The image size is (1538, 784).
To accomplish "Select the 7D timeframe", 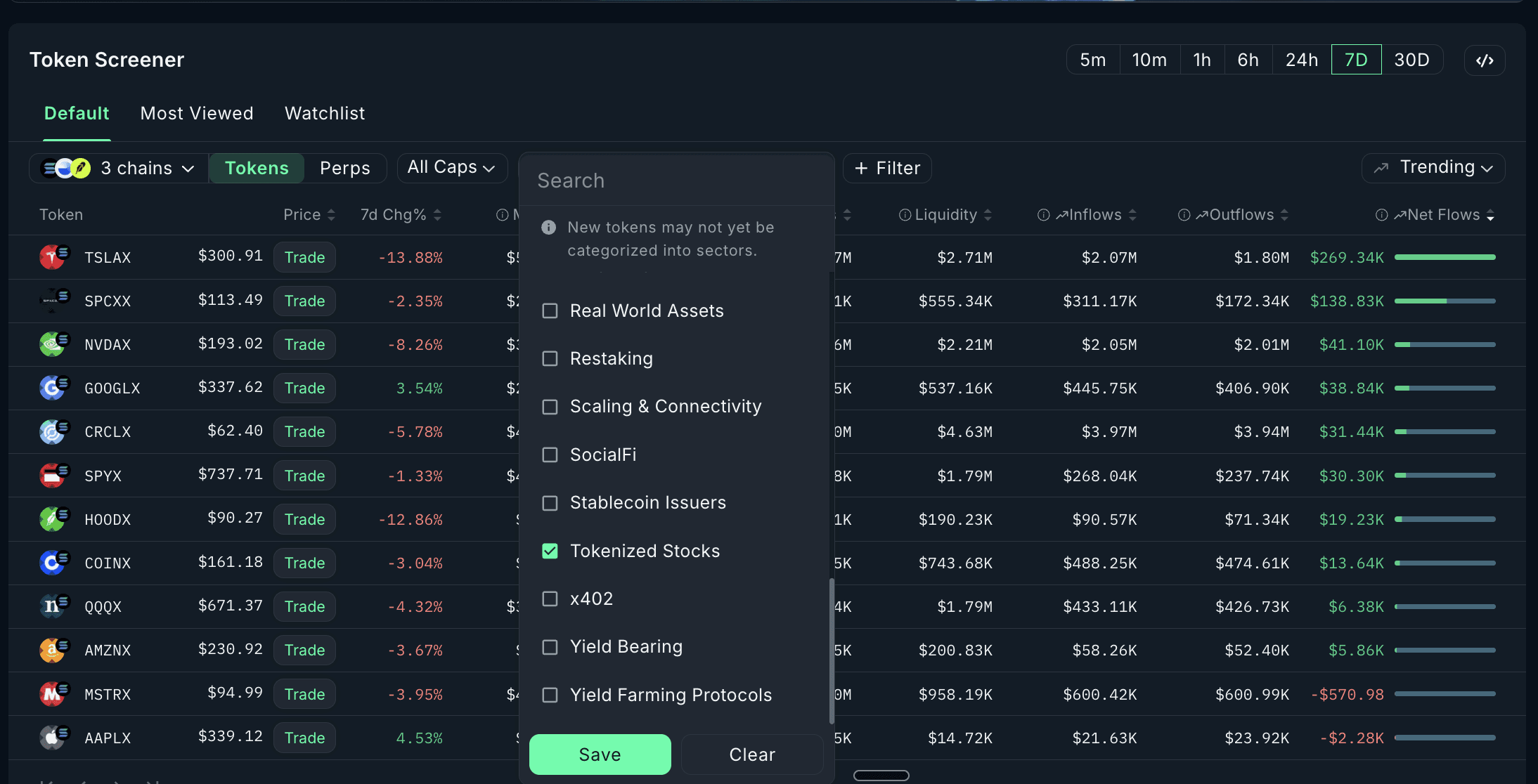I will tap(1357, 60).
